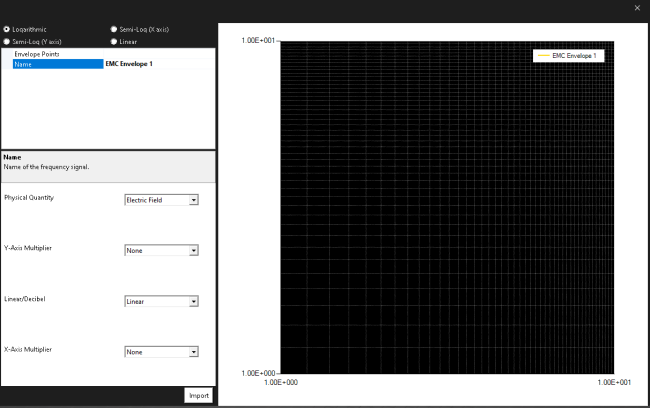Click the X-Axis Multiplier label
This screenshot has width=650, height=408.
(x=28, y=350)
